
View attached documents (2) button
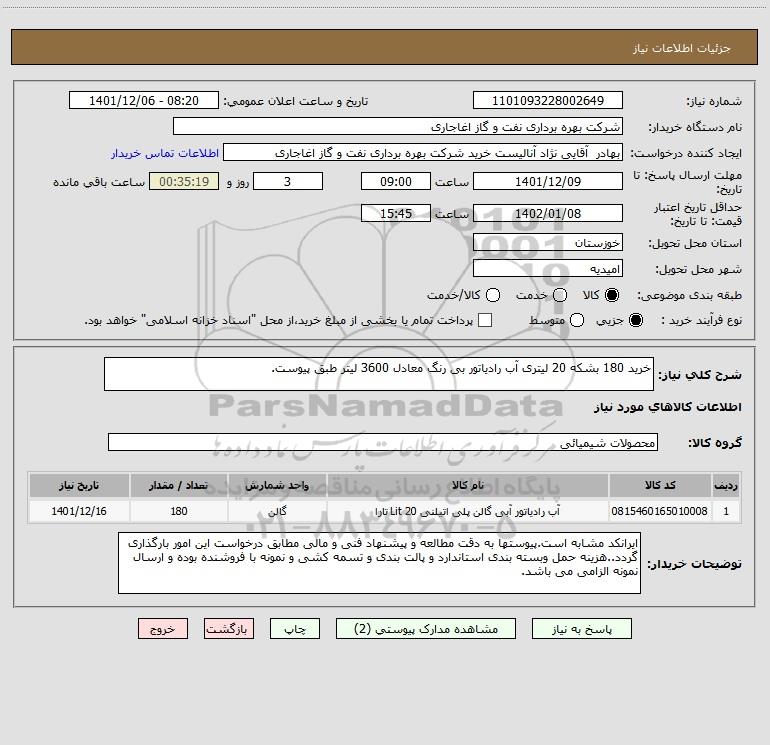click(x=426, y=629)
